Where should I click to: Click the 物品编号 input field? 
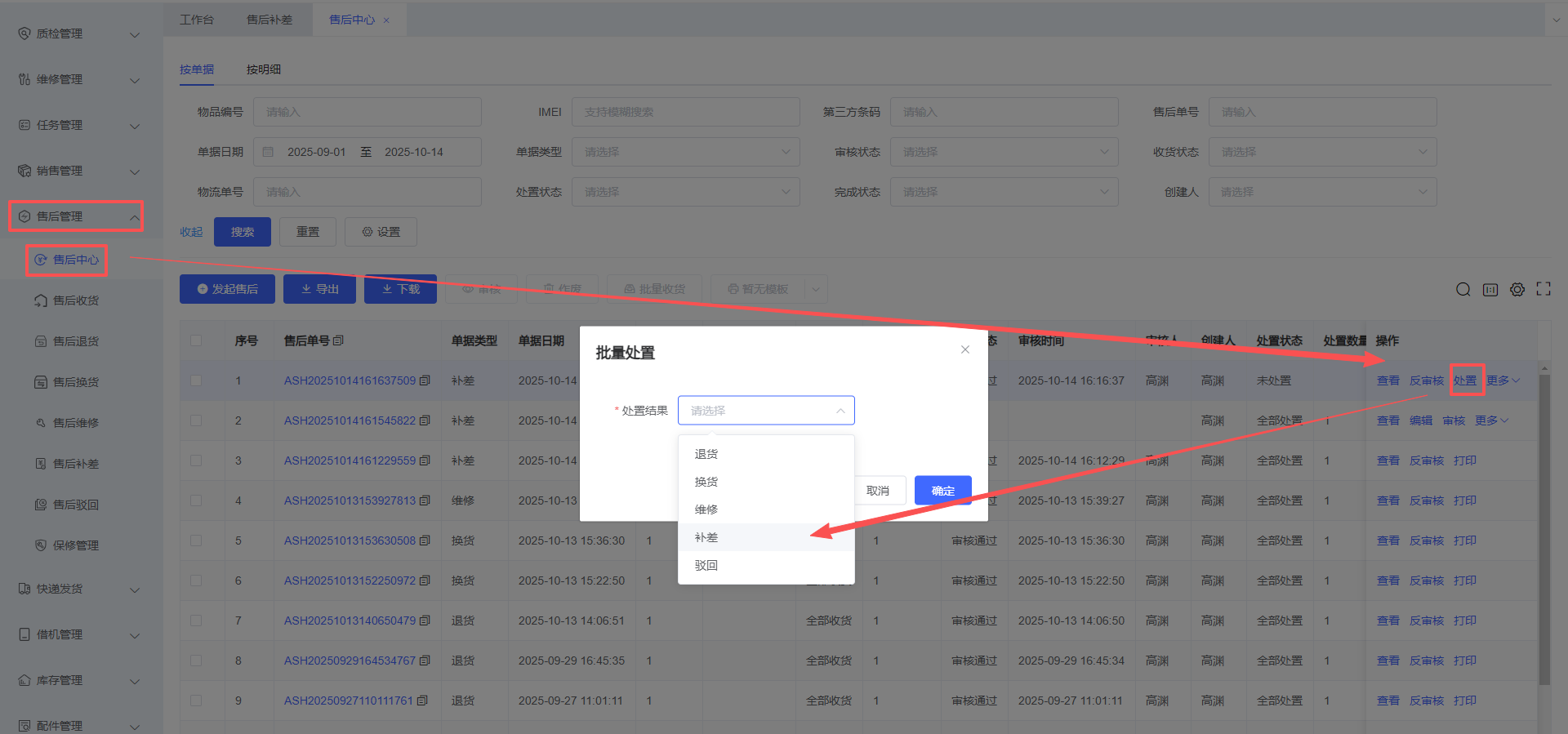coord(367,112)
